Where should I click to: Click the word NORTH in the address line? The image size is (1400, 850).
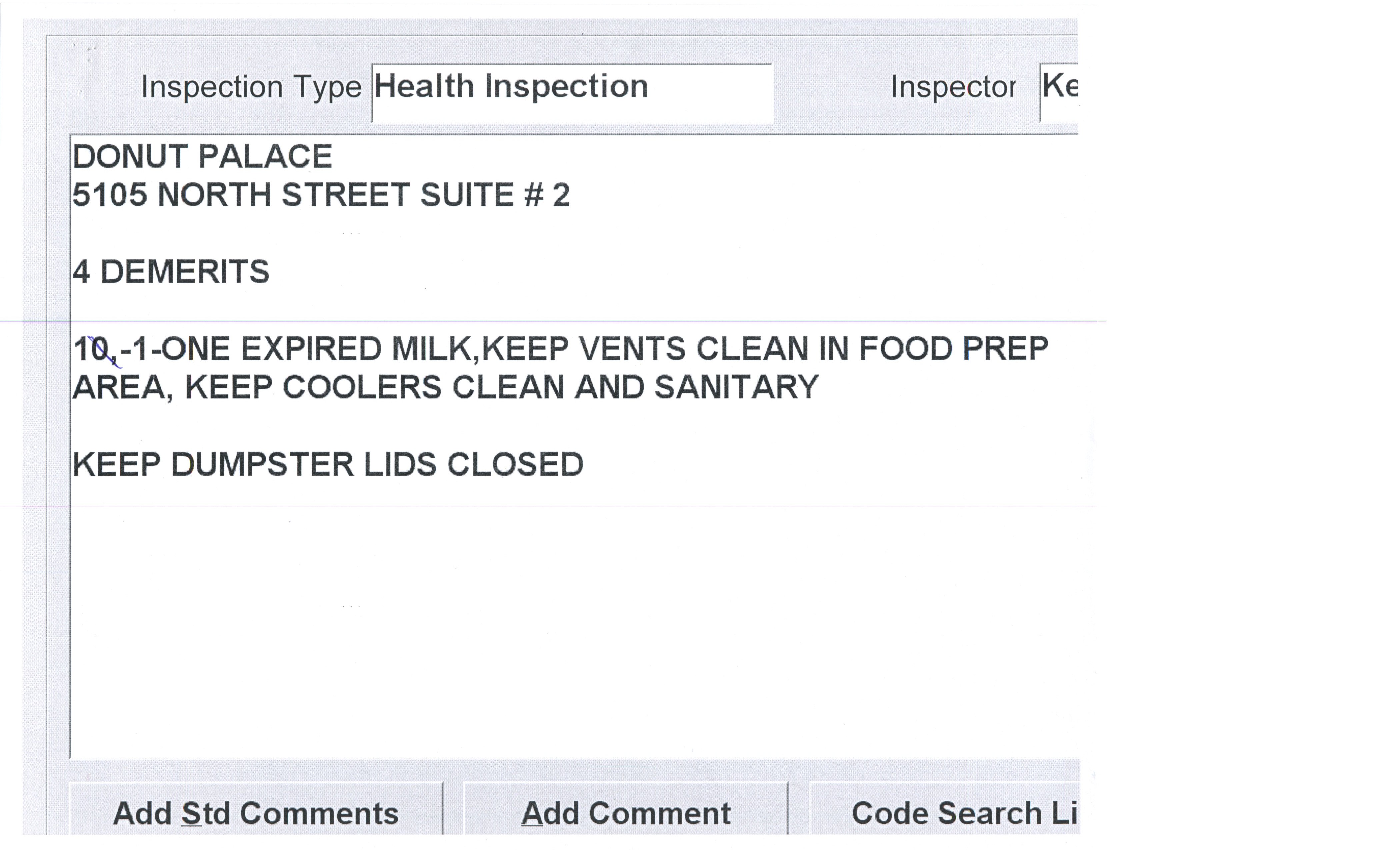click(214, 195)
